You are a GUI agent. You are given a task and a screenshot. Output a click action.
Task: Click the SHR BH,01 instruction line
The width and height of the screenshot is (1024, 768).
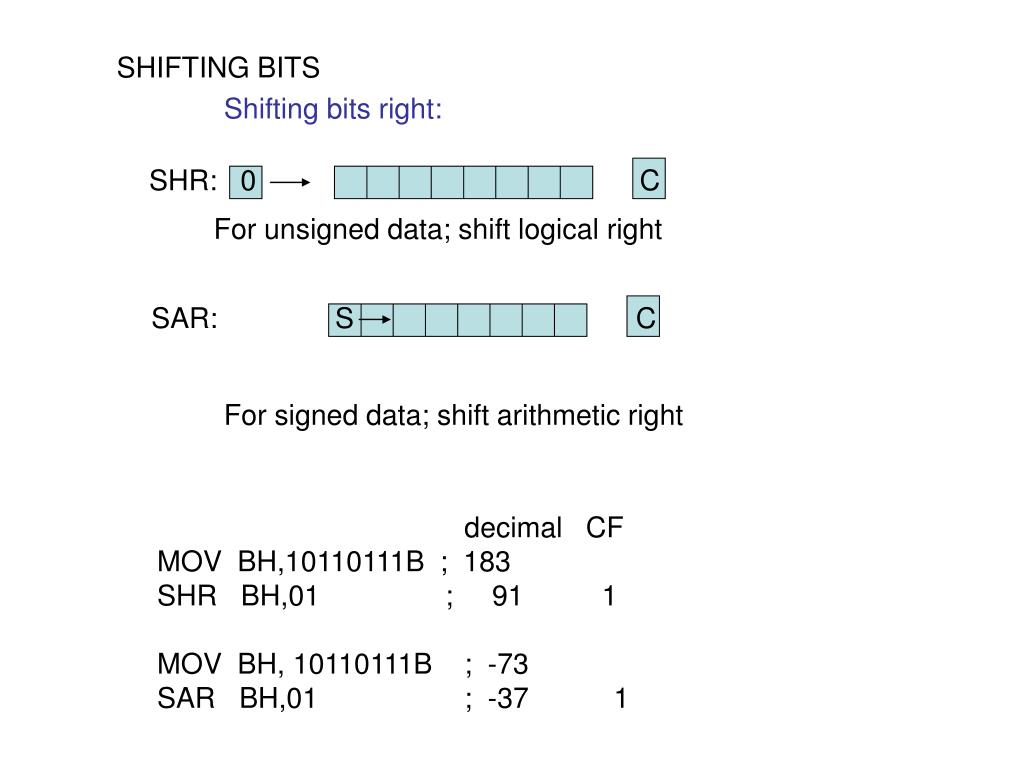coord(238,596)
